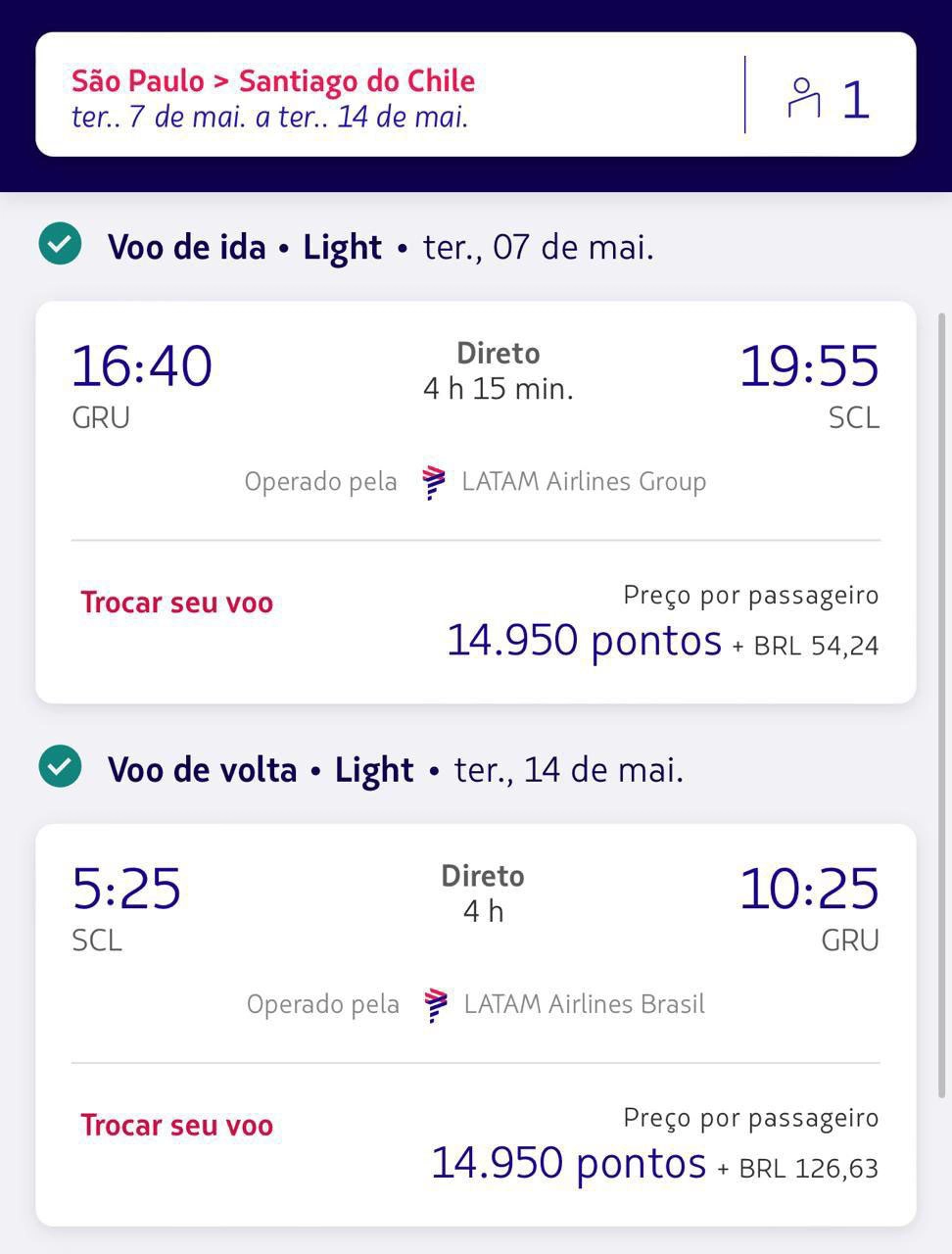Tap the passenger count icon
This screenshot has height=1254, width=952.
[x=804, y=98]
